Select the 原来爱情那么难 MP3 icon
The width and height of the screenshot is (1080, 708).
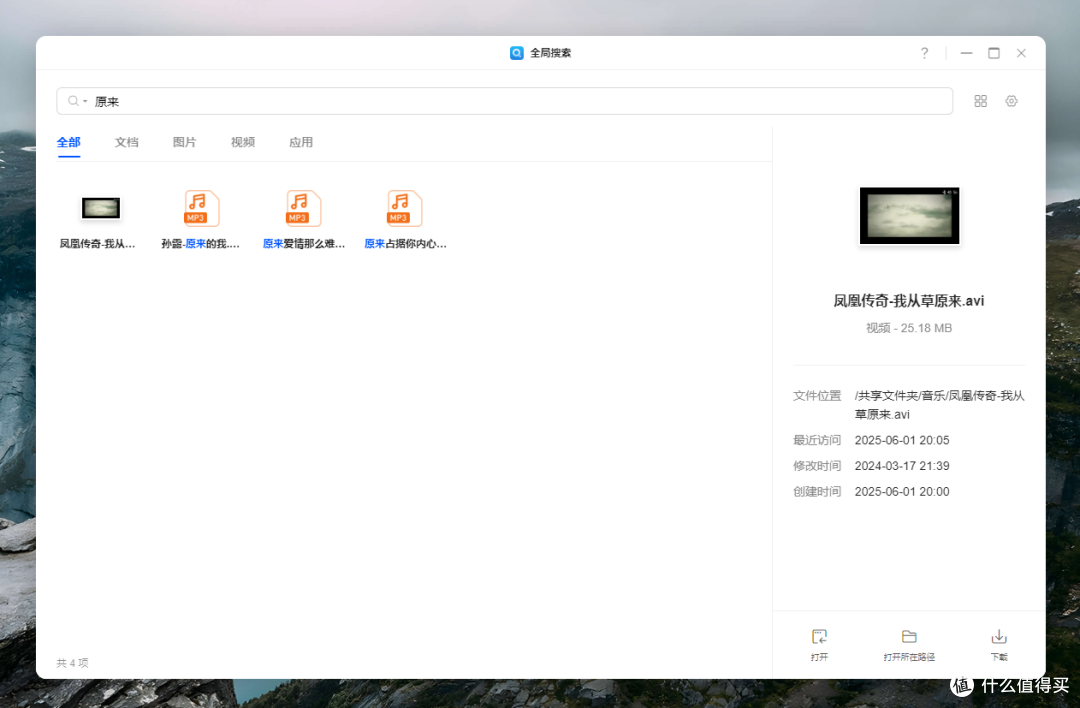[x=303, y=208]
